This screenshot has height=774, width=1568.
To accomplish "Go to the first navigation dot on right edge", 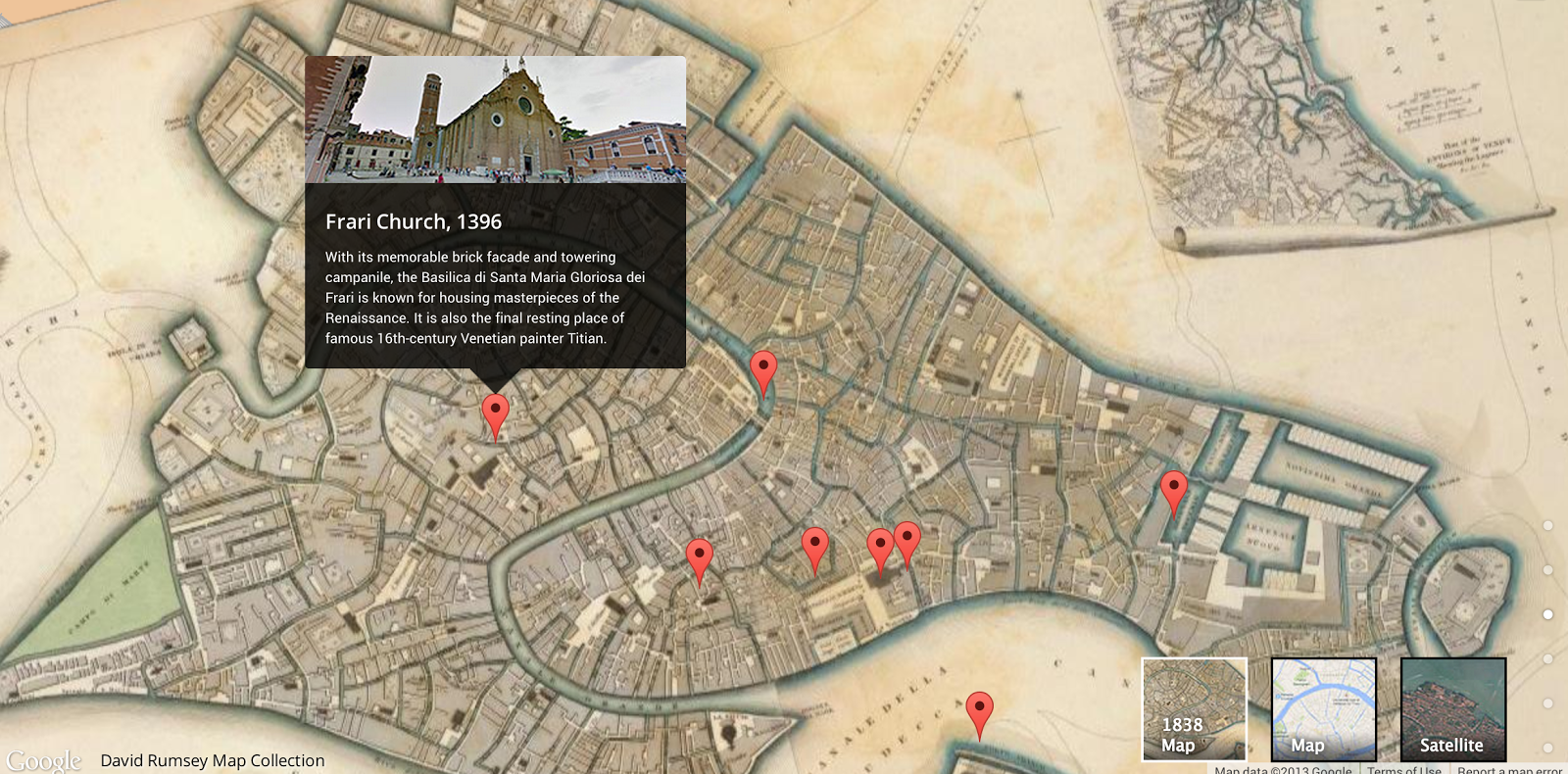I will tap(1548, 525).
